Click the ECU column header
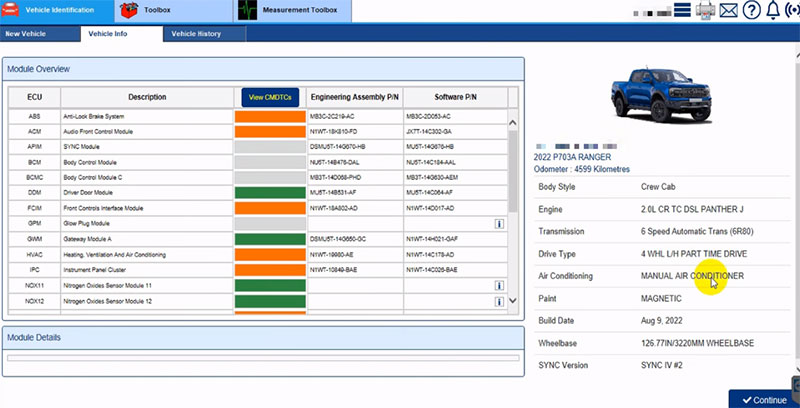The width and height of the screenshot is (800, 408). pyautogui.click(x=35, y=97)
